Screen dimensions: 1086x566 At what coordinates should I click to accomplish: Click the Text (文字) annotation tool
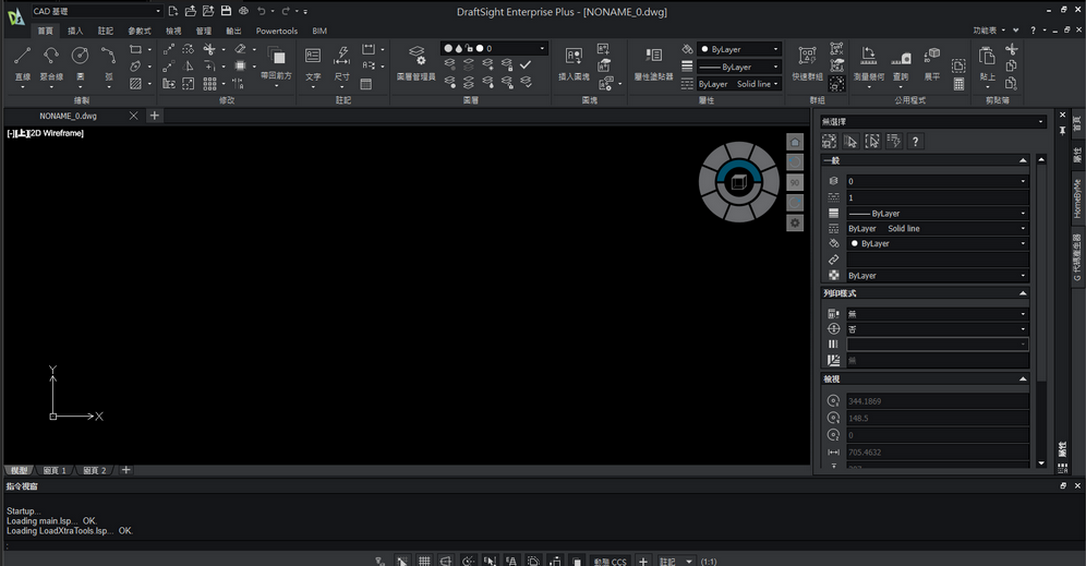313,62
